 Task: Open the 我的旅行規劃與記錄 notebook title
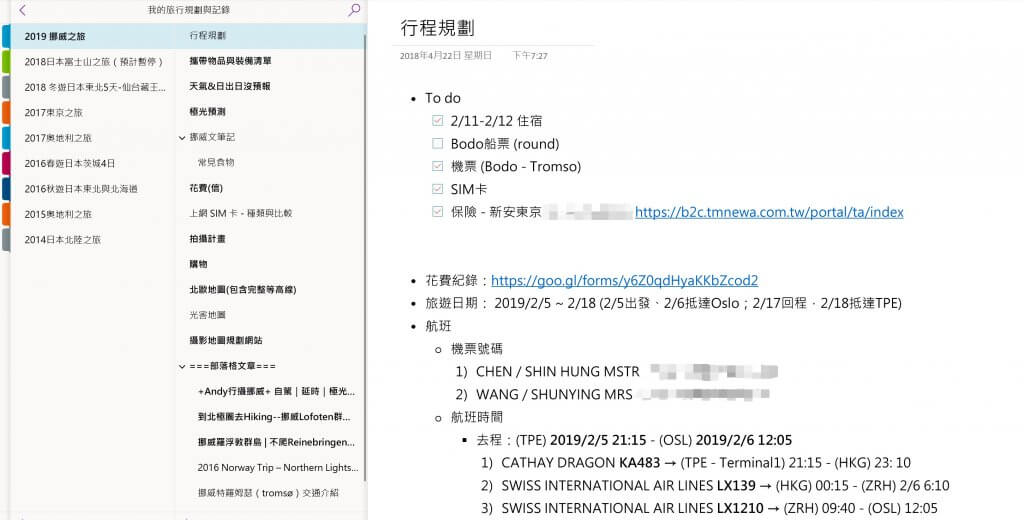[188, 10]
